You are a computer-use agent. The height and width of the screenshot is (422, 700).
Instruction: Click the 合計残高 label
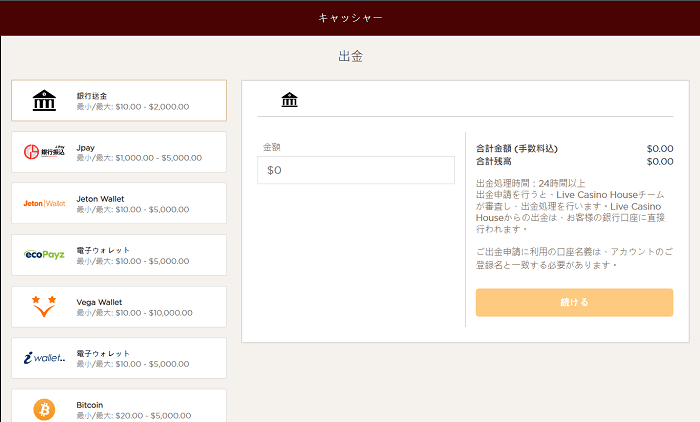pos(493,161)
